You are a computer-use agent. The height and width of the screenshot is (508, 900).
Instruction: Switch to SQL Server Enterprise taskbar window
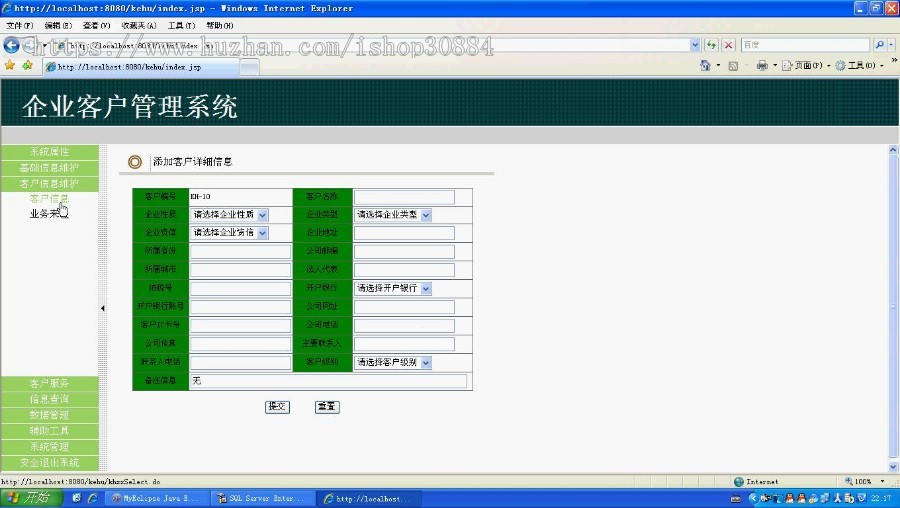262,498
